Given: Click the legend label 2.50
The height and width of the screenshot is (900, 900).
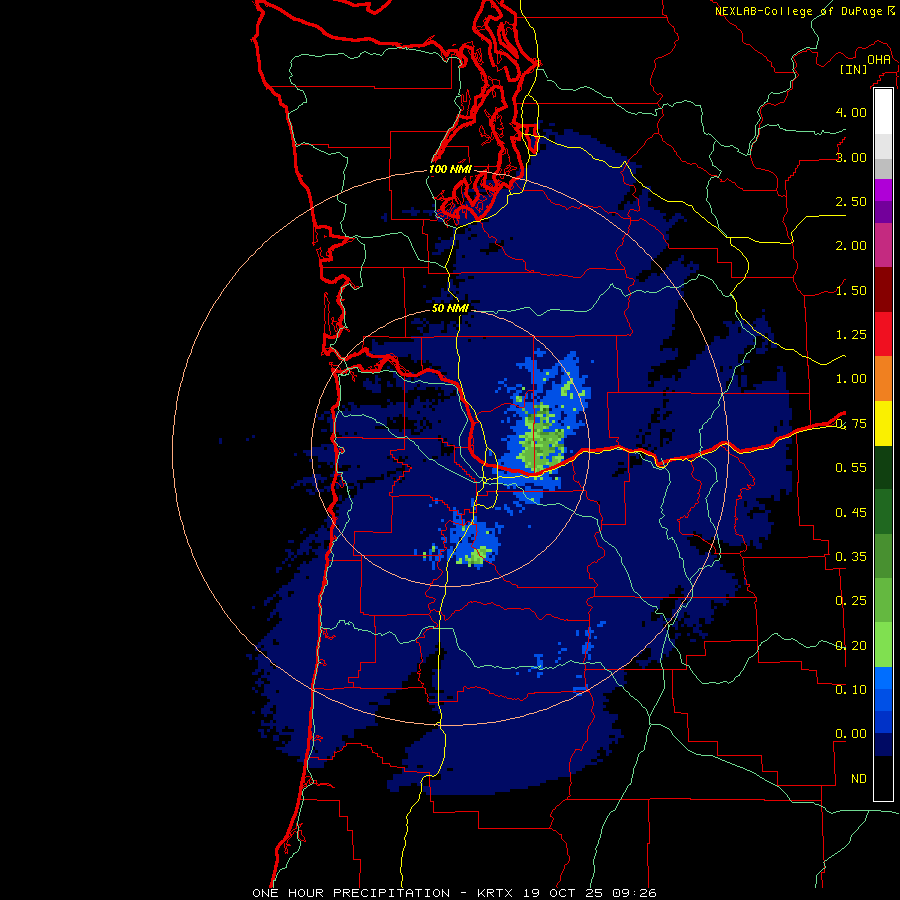Looking at the screenshot, I should click(851, 201).
